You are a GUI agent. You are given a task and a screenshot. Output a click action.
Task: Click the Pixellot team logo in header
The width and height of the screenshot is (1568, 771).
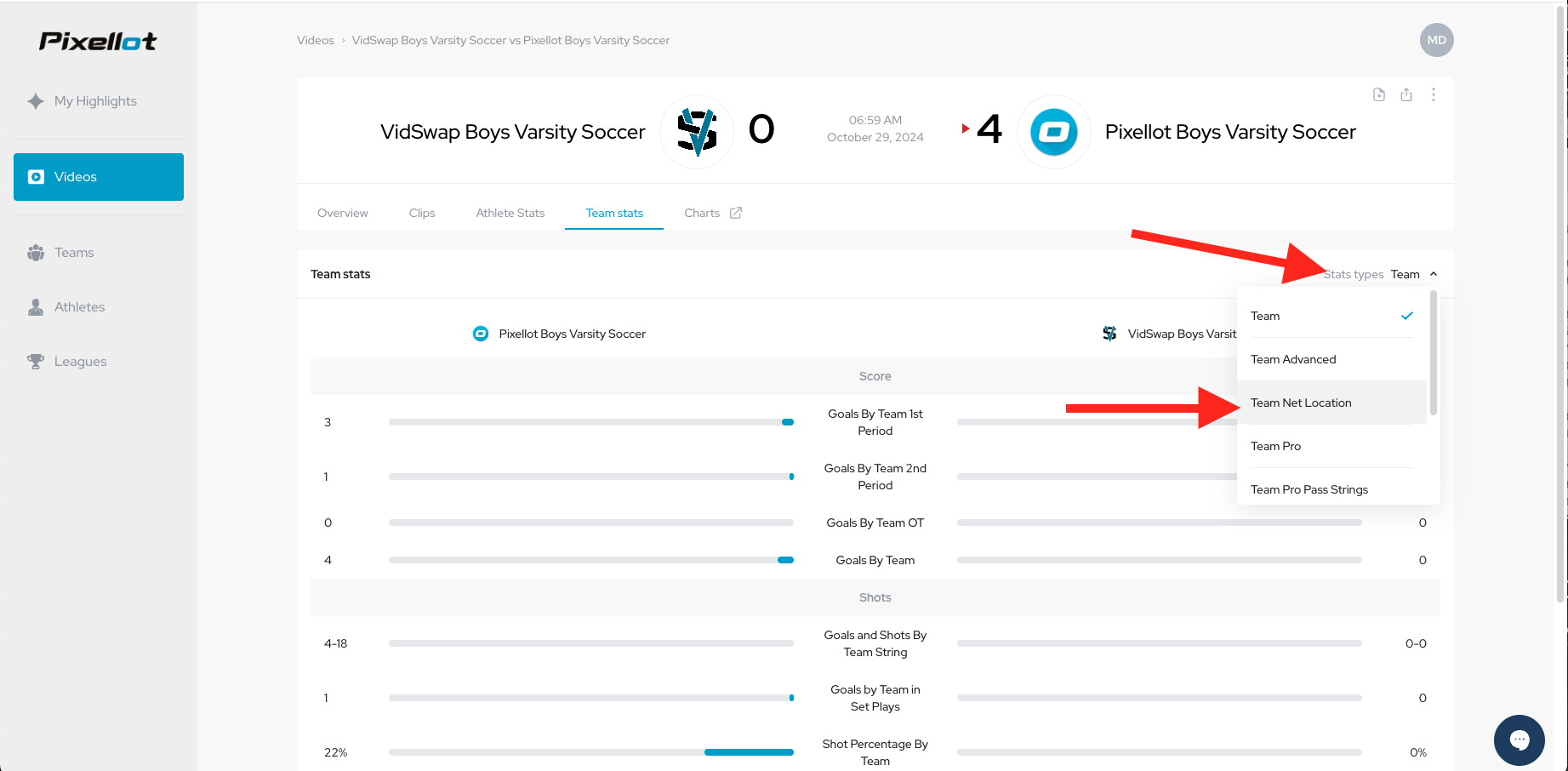1054,132
